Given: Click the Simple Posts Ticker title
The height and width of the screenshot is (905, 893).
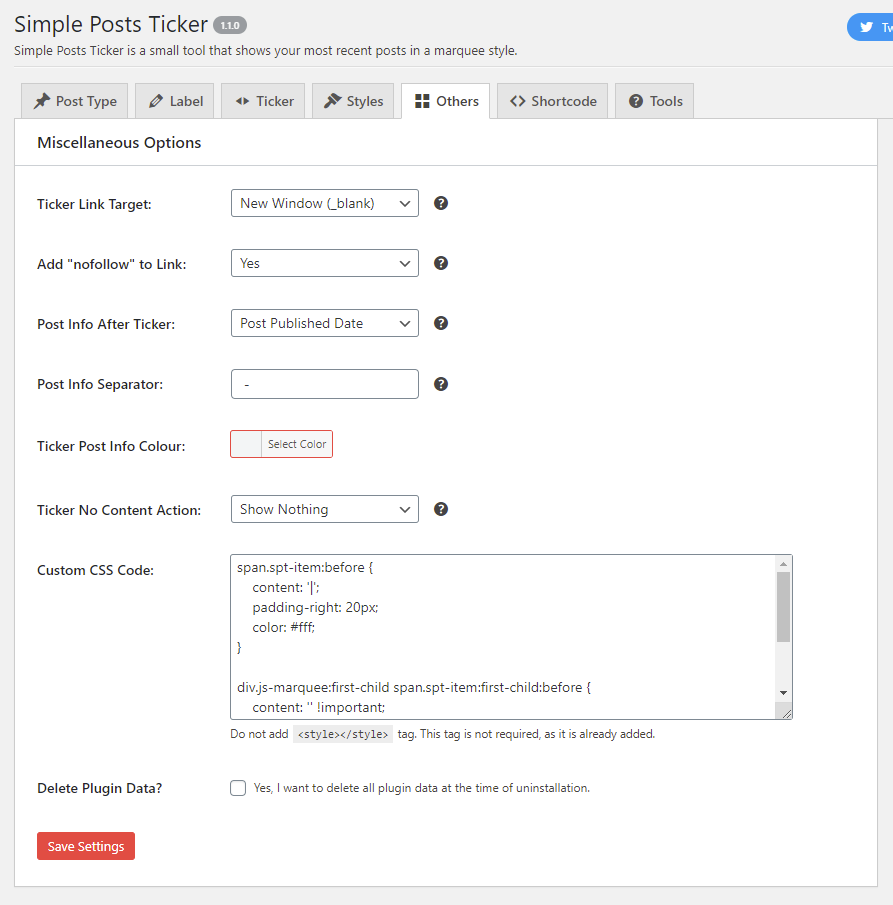Looking at the screenshot, I should (111, 24).
